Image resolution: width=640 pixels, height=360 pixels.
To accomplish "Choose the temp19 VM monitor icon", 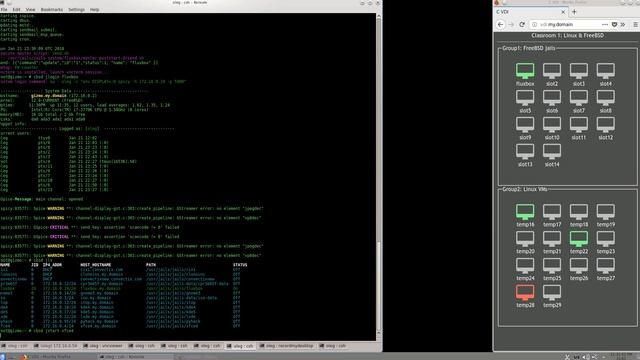I will coord(606,212).
